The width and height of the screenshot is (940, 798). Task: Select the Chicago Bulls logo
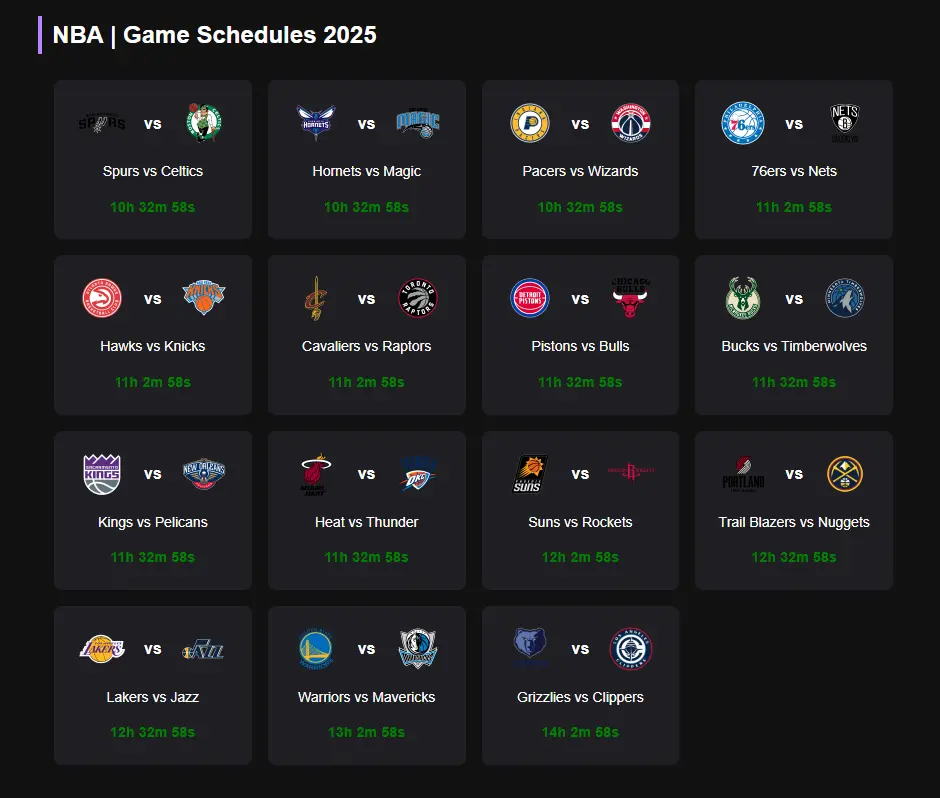[x=631, y=298]
